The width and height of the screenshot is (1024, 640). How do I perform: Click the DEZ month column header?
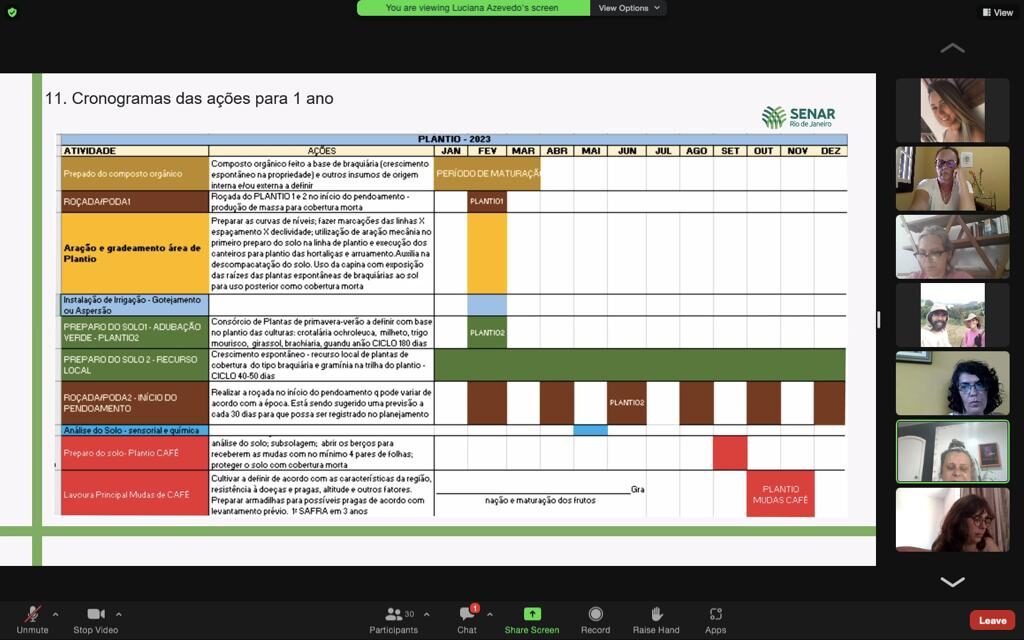coord(831,151)
